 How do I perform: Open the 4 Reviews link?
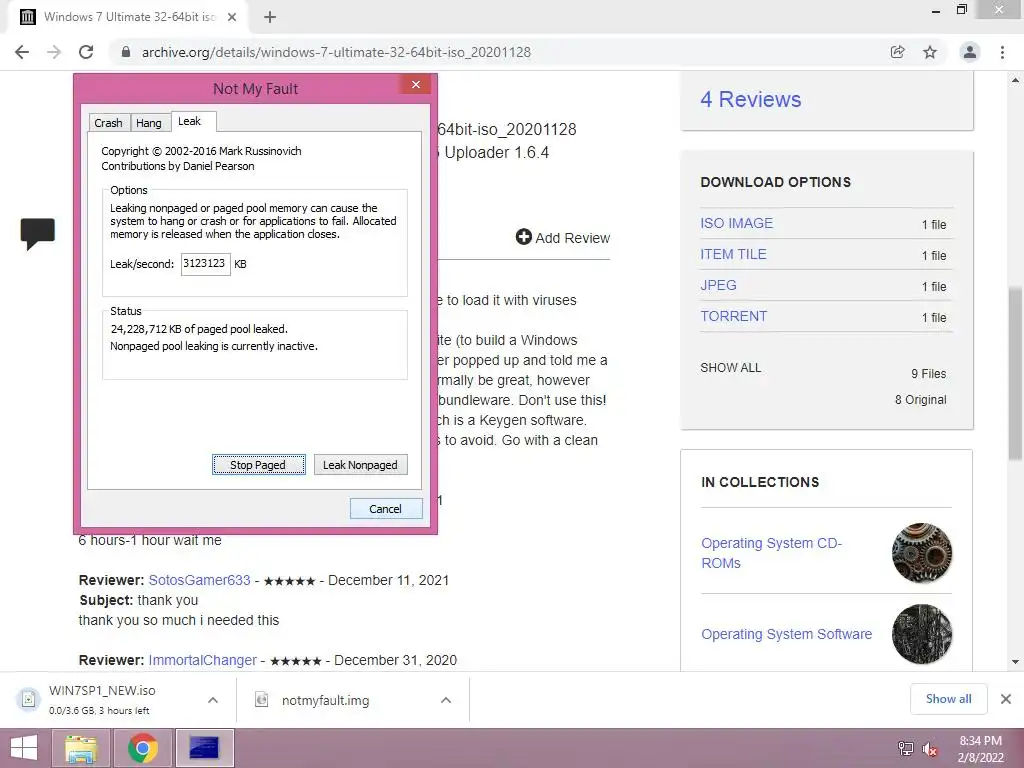[x=750, y=99]
